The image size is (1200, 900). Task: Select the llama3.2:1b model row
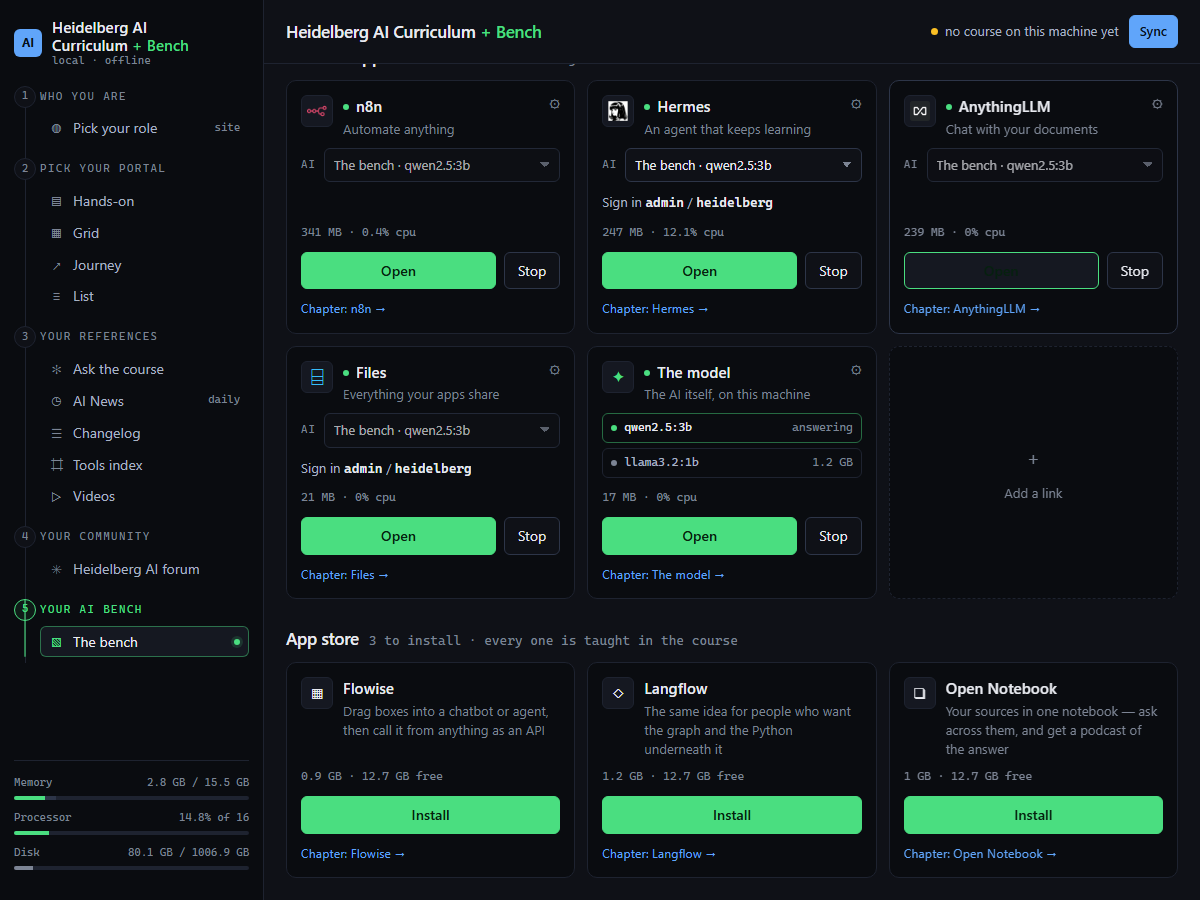(732, 463)
